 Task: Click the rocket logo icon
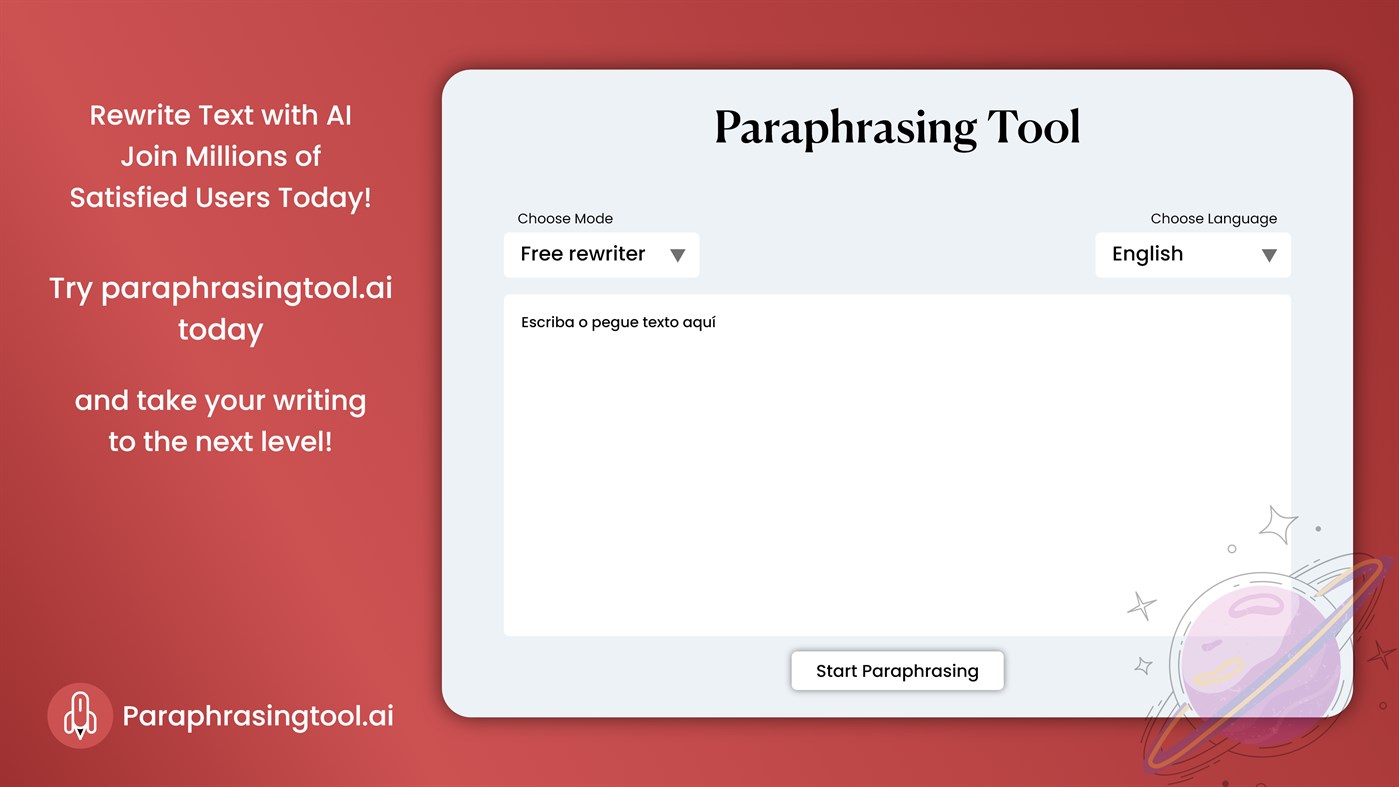tap(80, 715)
